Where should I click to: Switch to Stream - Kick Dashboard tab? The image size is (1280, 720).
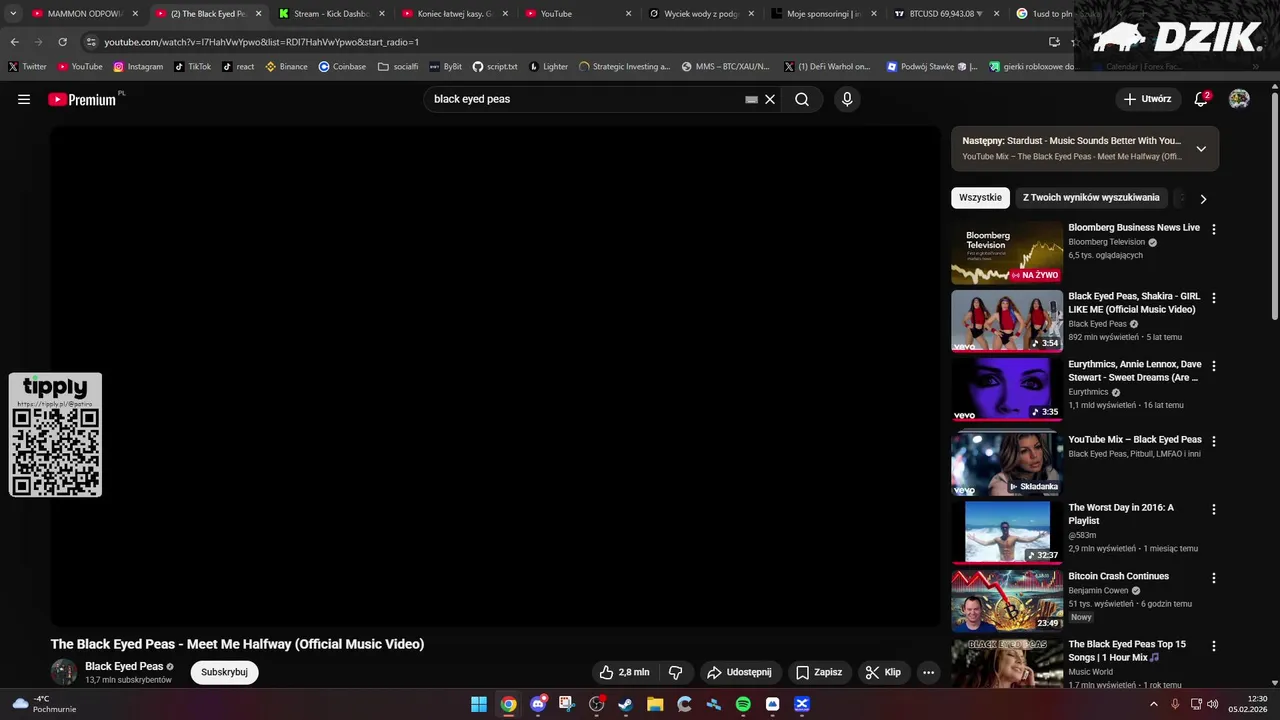point(332,14)
